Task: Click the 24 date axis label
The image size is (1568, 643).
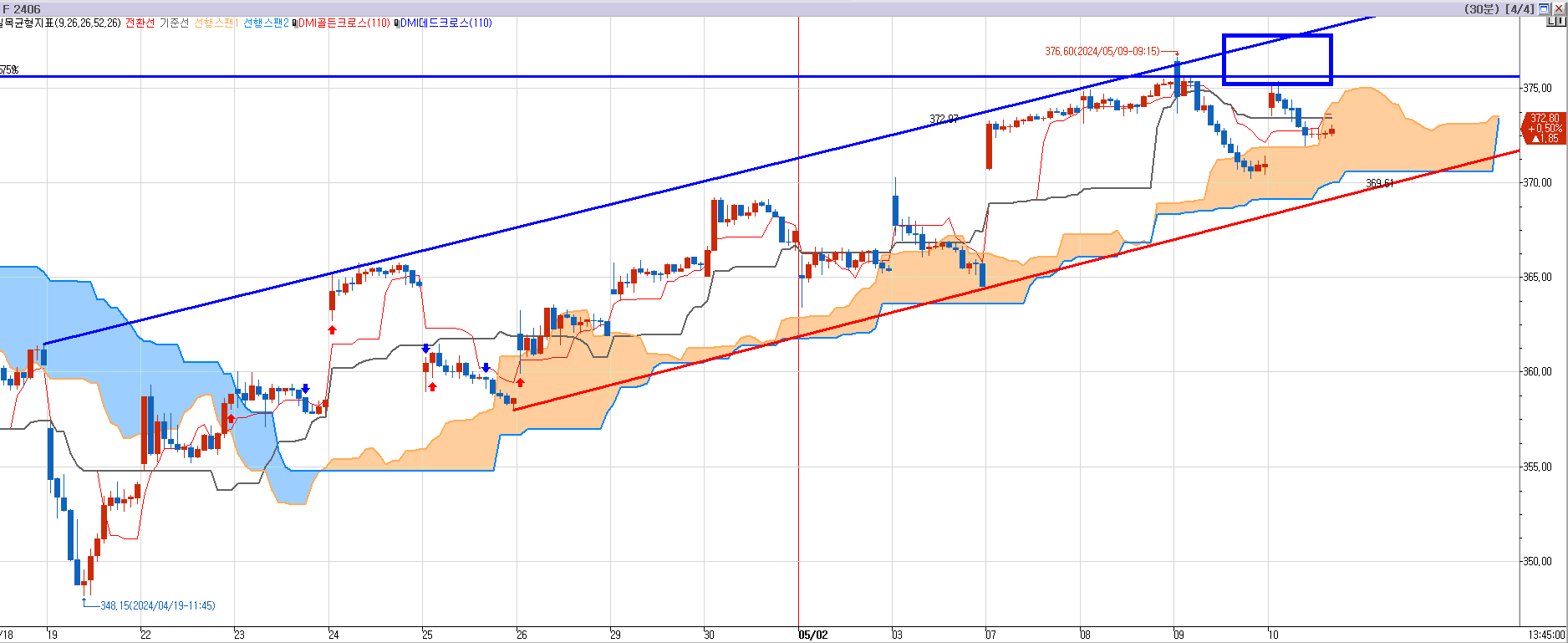Action: coord(334,635)
